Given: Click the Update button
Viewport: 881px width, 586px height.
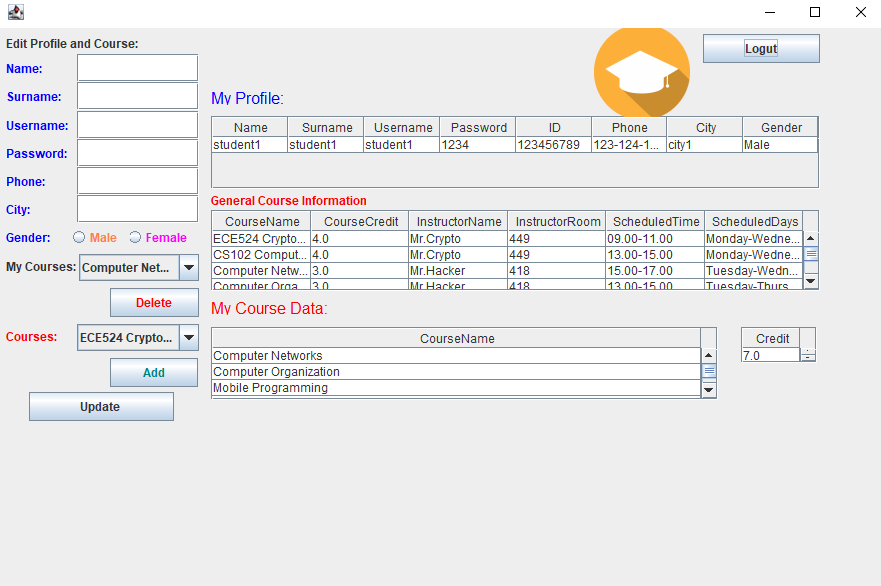Looking at the screenshot, I should click(101, 406).
